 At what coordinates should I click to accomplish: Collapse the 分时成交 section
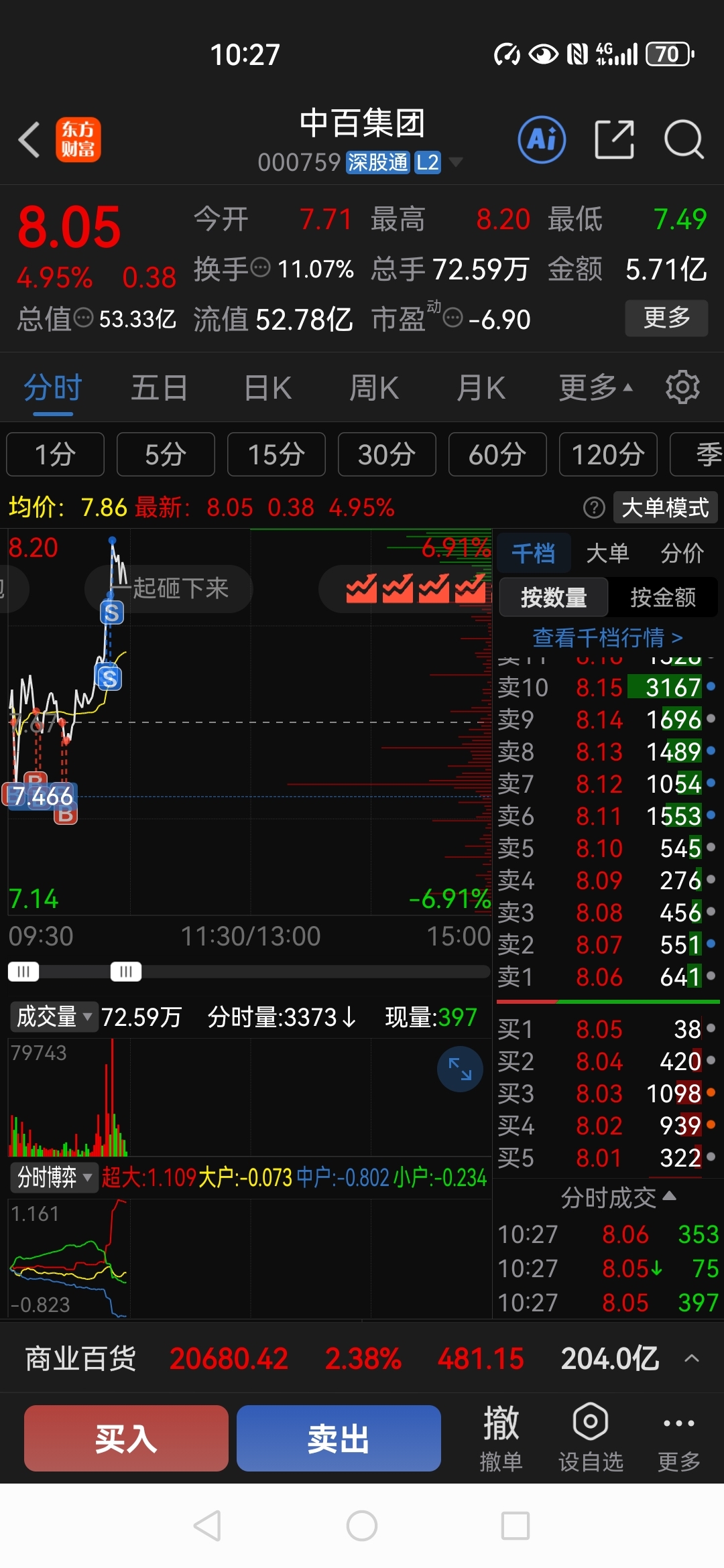[618, 1197]
